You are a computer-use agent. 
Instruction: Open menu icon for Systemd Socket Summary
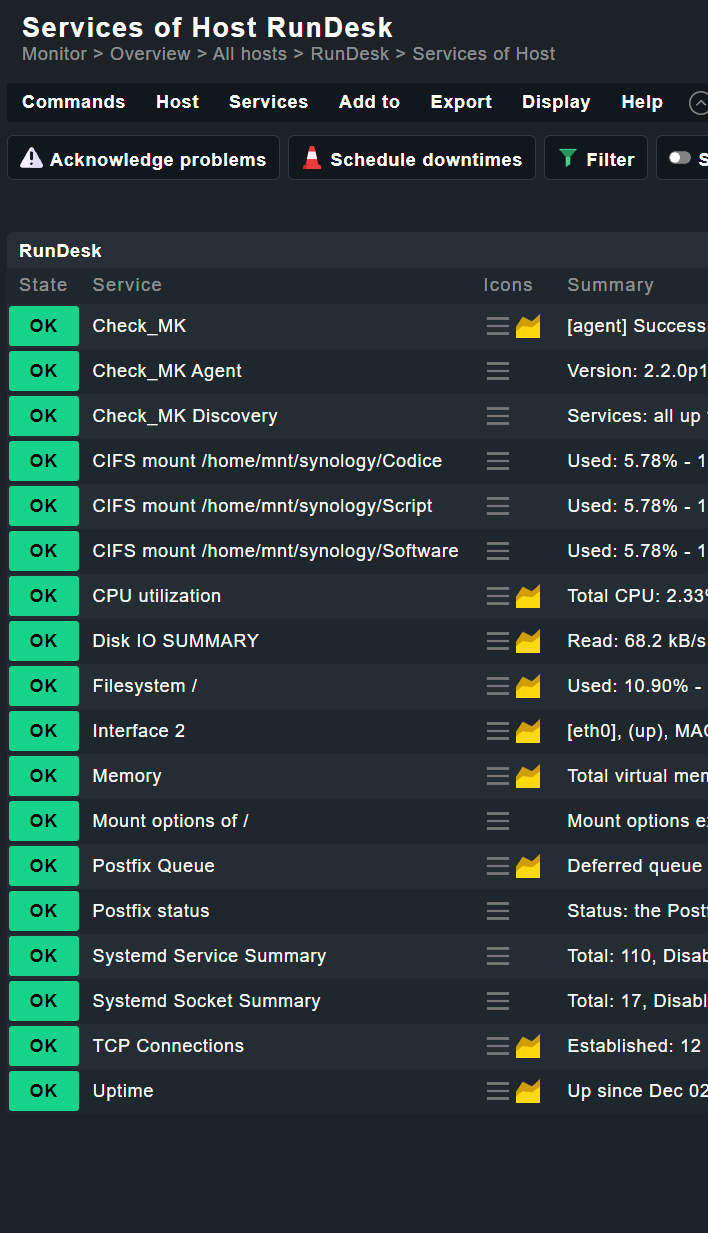497,1001
